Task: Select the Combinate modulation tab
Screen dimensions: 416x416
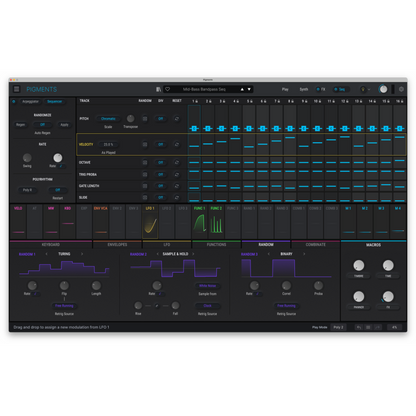Action: click(315, 245)
